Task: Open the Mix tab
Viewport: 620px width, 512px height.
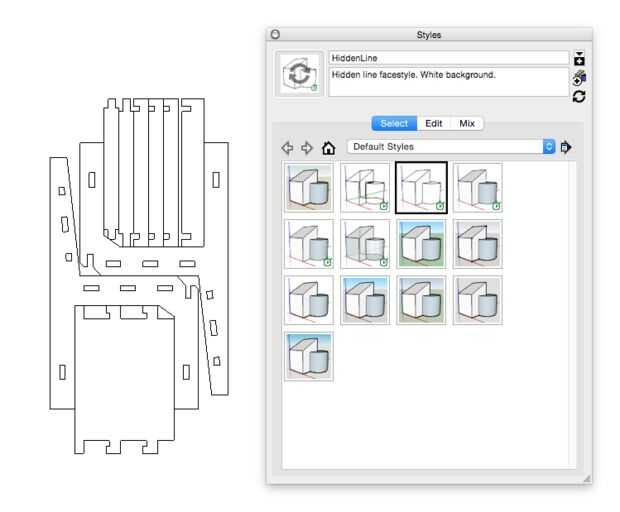Action: pos(467,123)
